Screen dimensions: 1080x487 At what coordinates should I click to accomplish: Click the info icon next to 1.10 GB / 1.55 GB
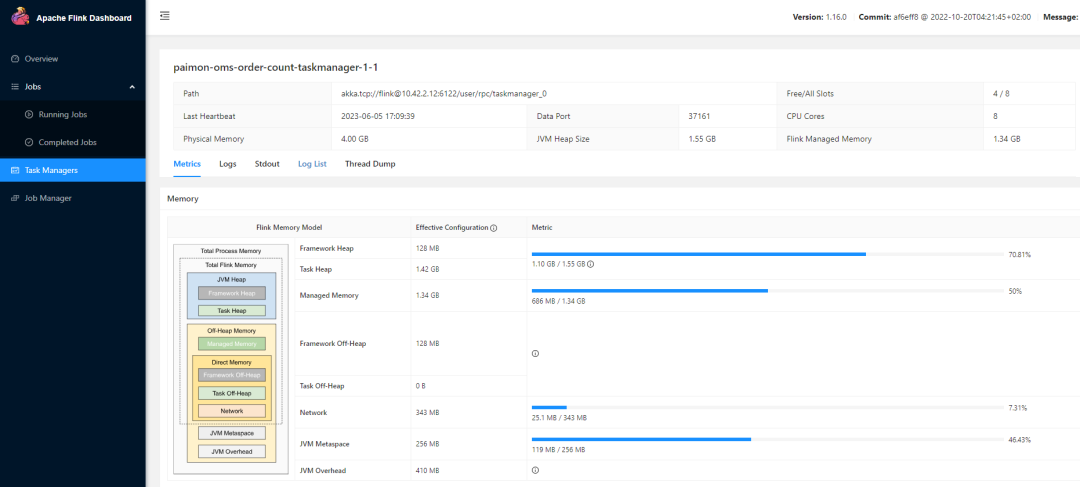tap(591, 265)
